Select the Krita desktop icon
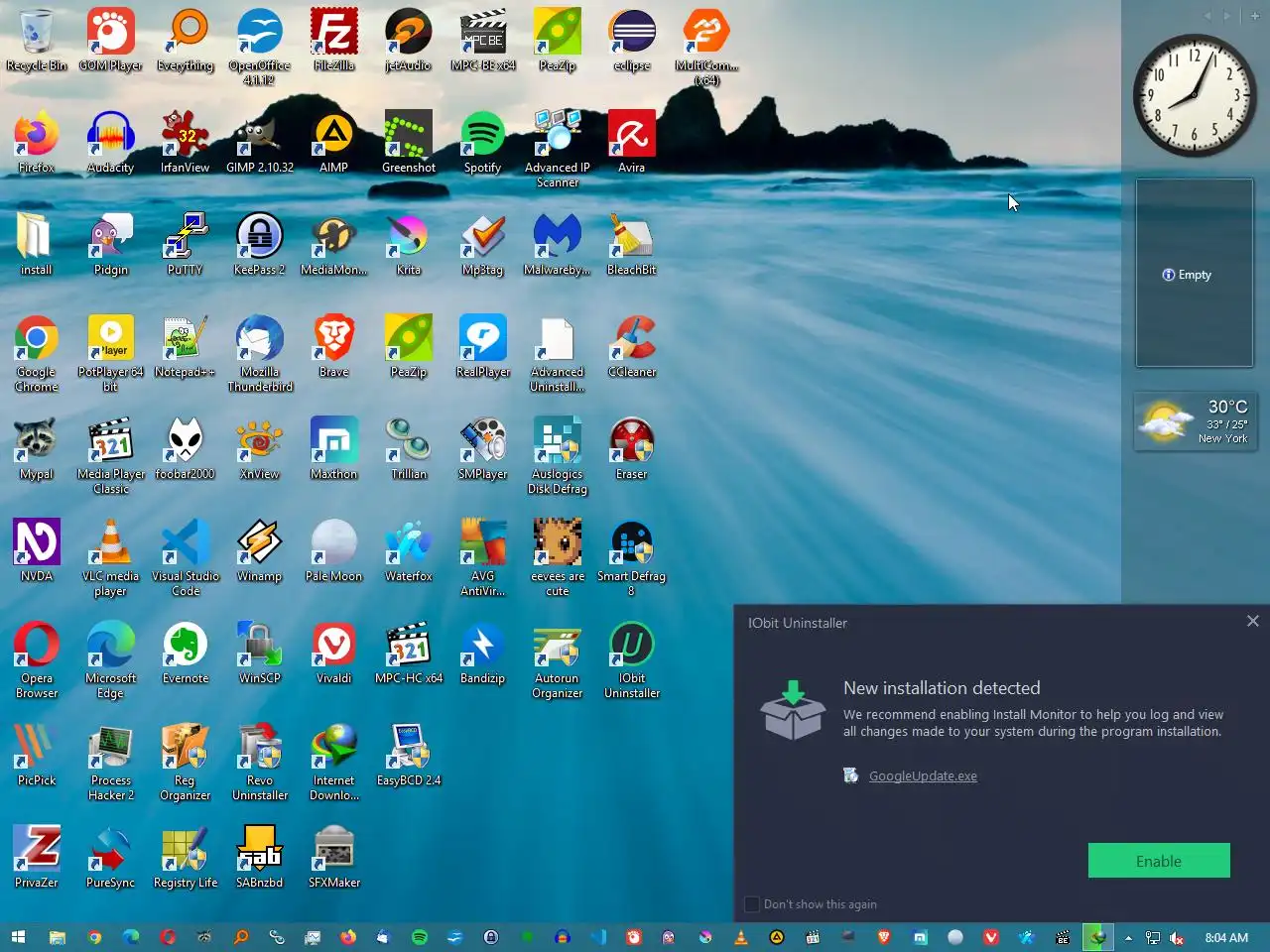 pyautogui.click(x=409, y=245)
